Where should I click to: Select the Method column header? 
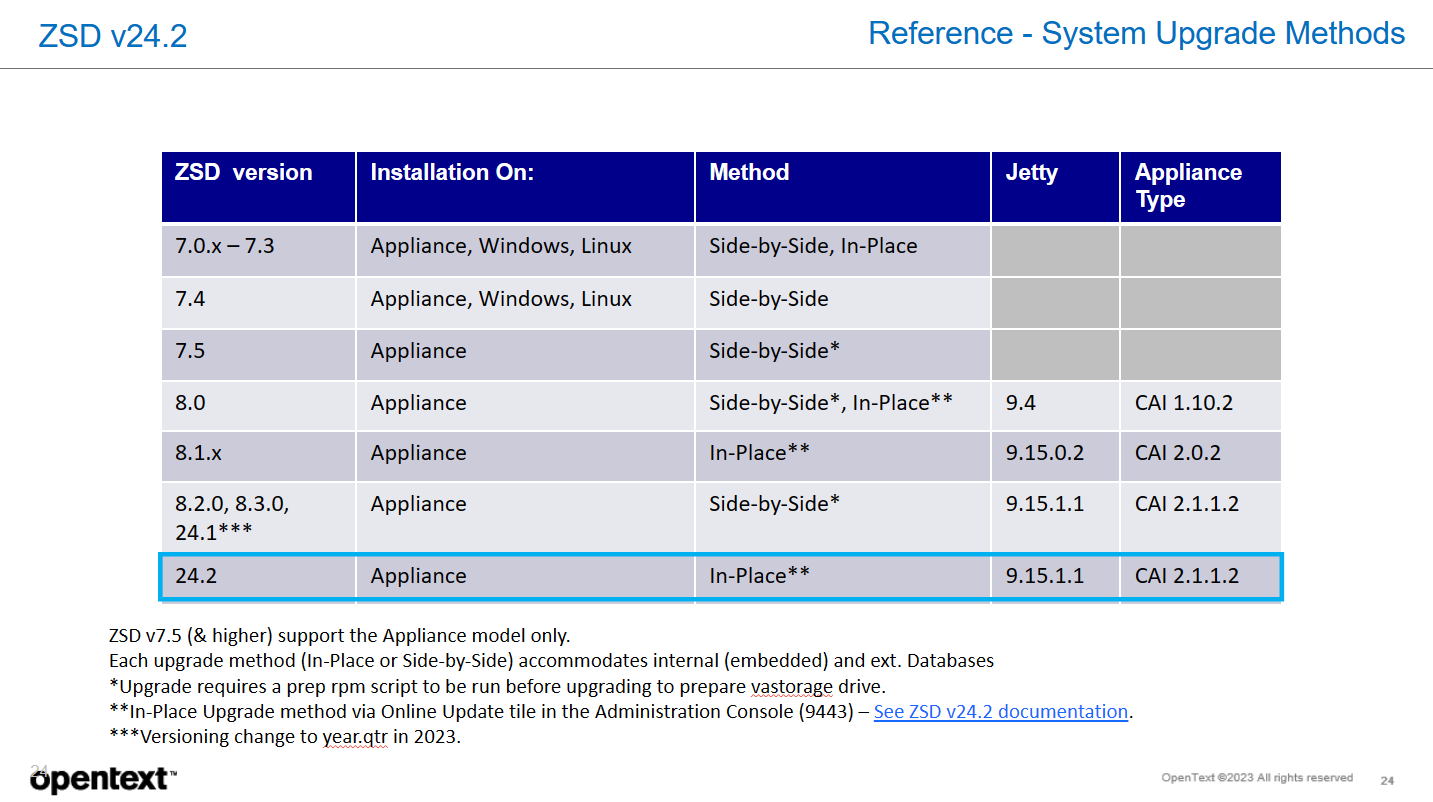[750, 172]
